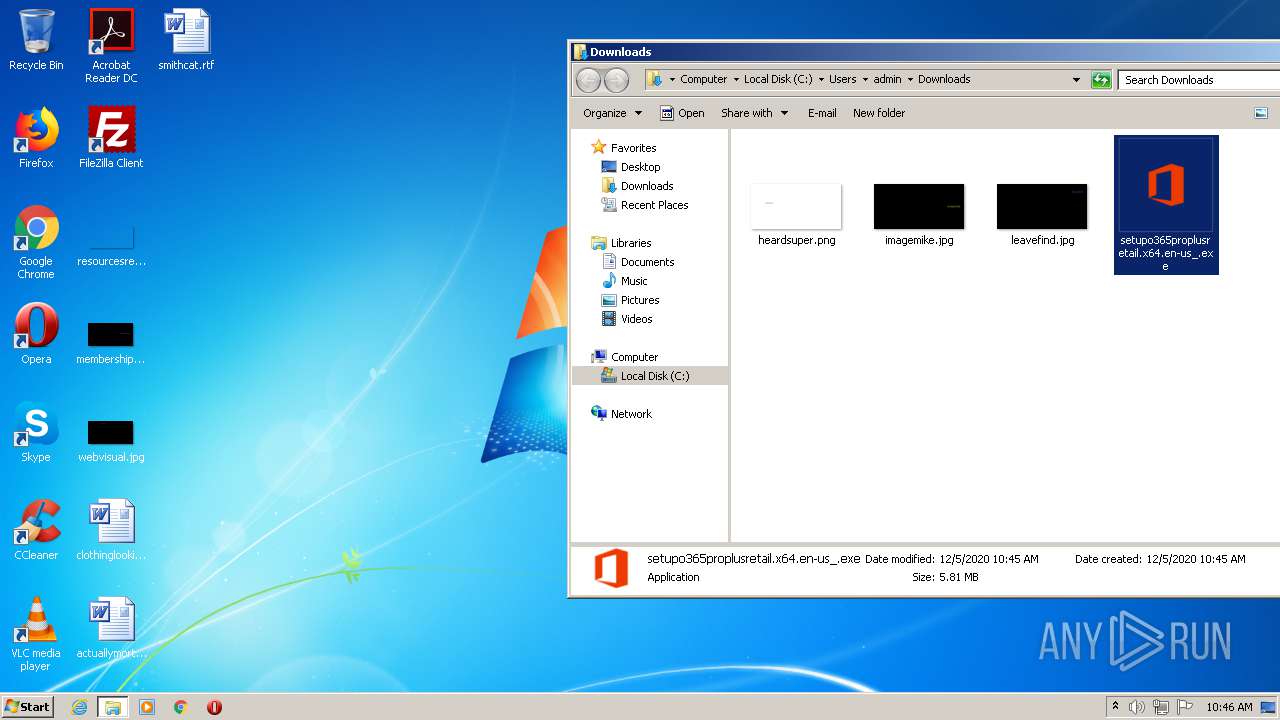The width and height of the screenshot is (1280, 720).
Task: Expand the admin breadcrumb arrow
Action: point(910,80)
